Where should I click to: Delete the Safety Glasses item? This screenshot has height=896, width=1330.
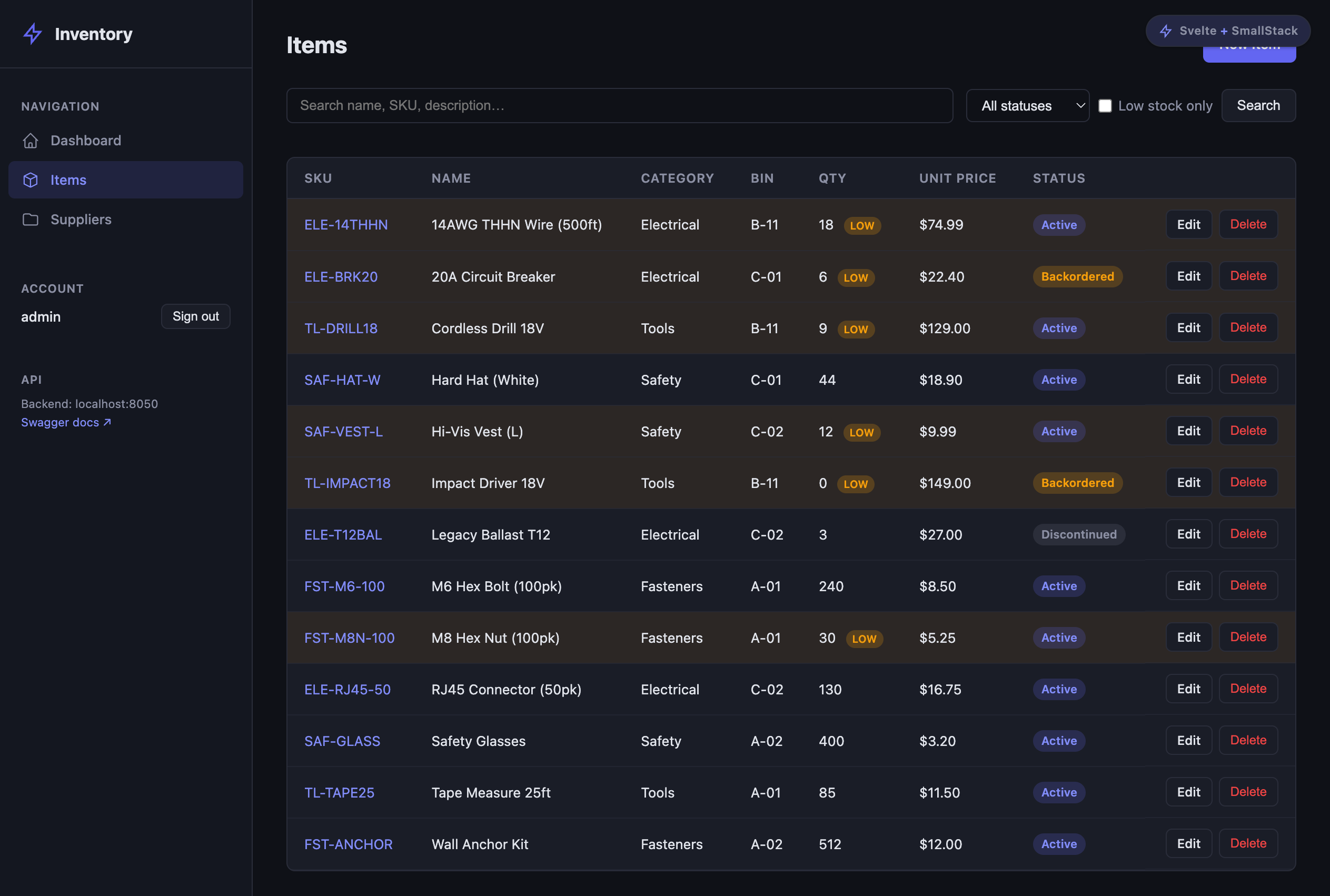tap(1248, 741)
